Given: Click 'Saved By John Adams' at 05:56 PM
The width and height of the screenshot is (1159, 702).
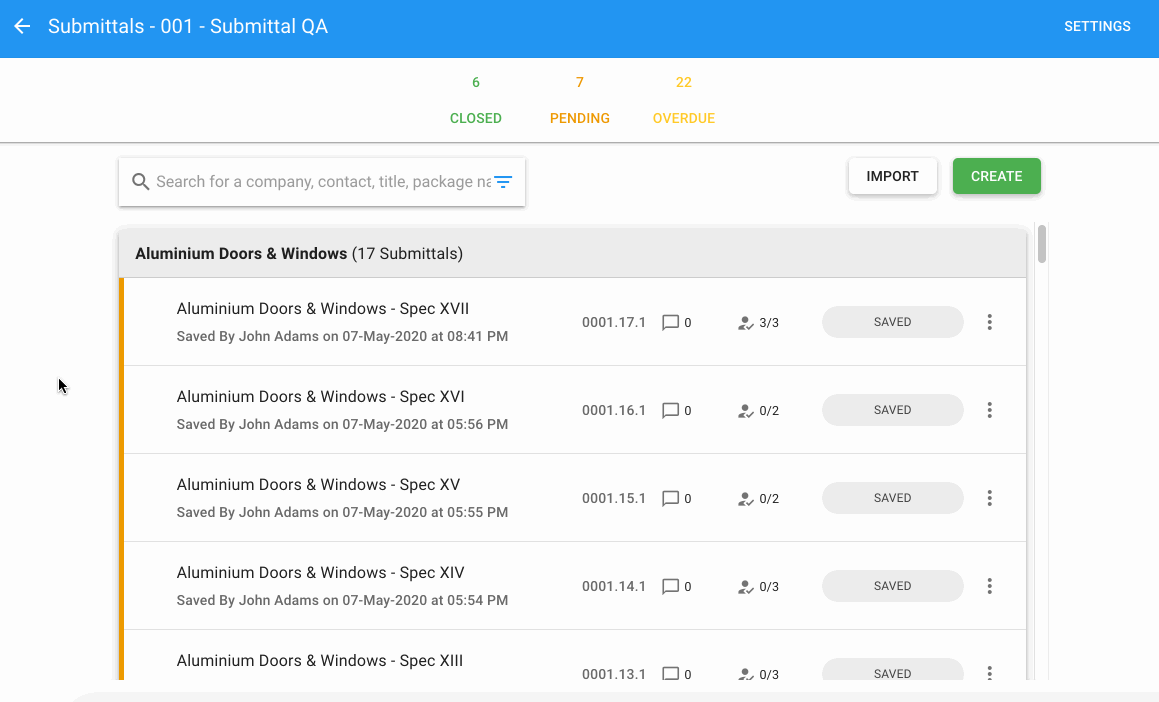Looking at the screenshot, I should [342, 424].
